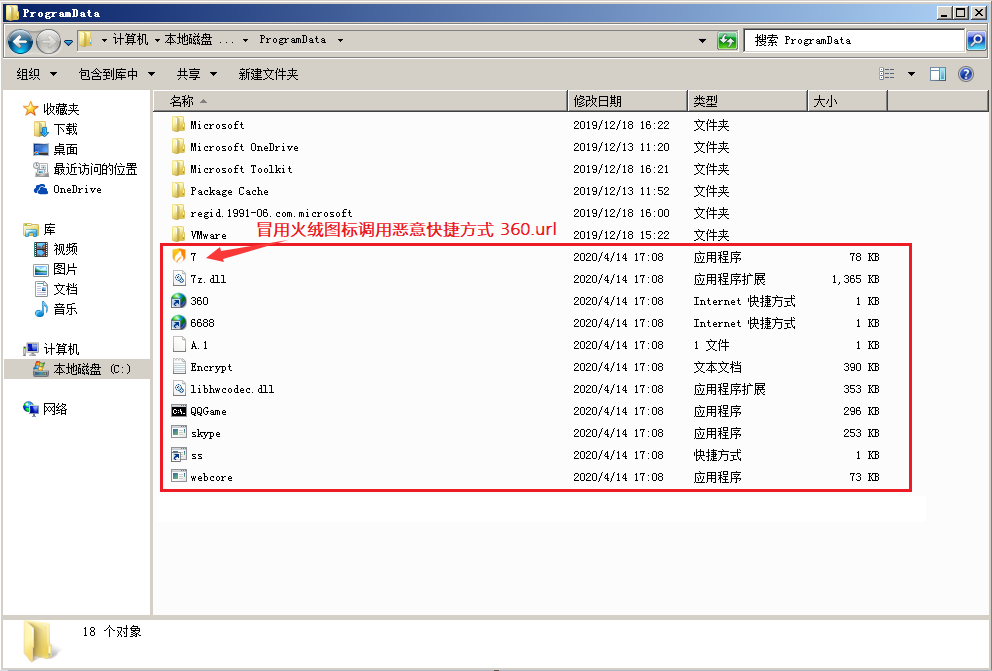Click the 新建文件夹 button

[268, 74]
